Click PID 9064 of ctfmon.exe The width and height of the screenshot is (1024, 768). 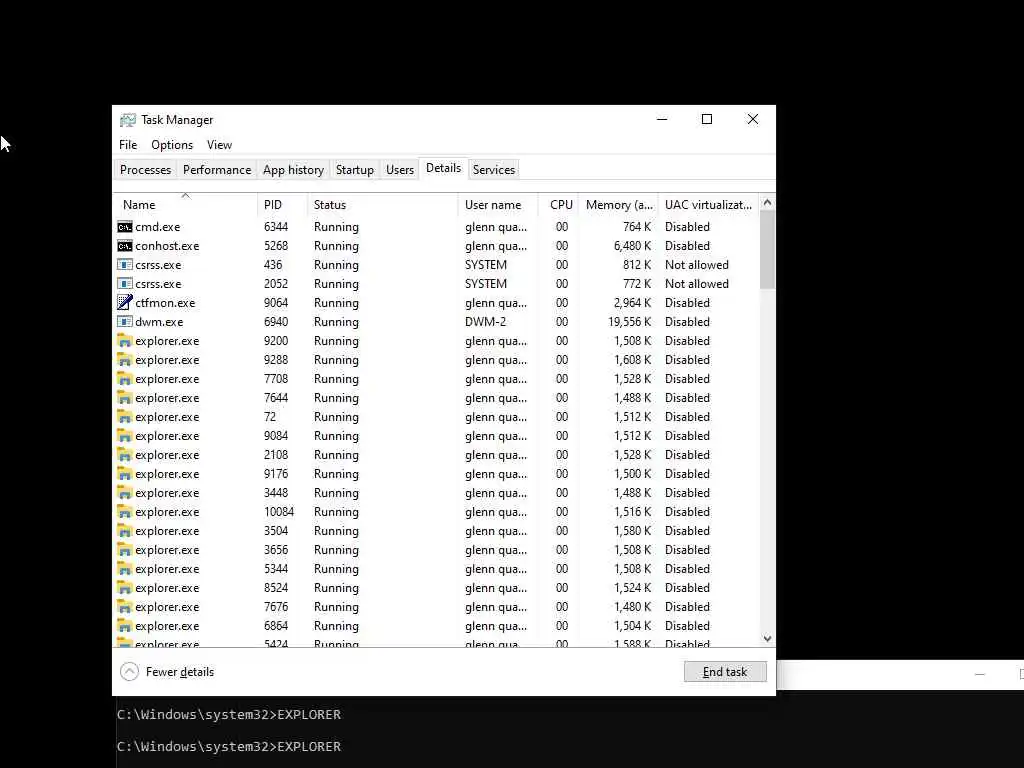[276, 302]
